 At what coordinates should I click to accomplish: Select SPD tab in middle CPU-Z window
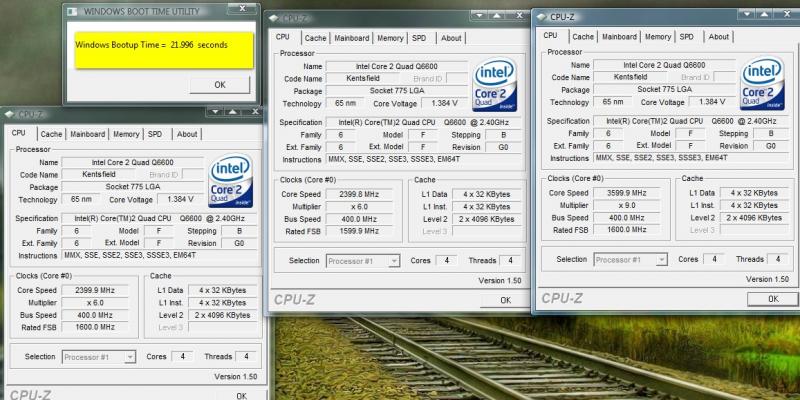click(x=419, y=38)
